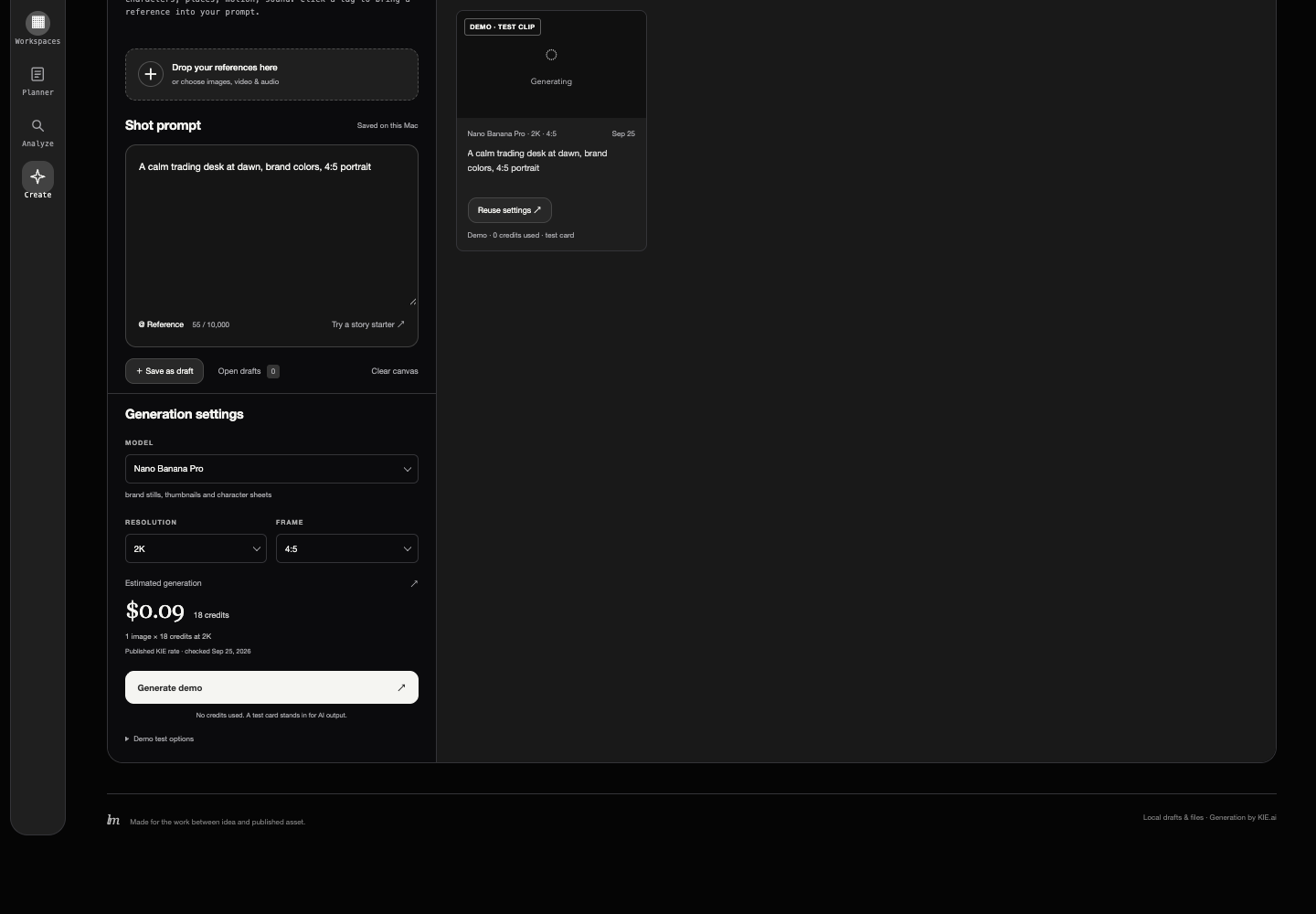Click the 55 / 10,000 character count
1316x914 pixels.
tap(211, 324)
